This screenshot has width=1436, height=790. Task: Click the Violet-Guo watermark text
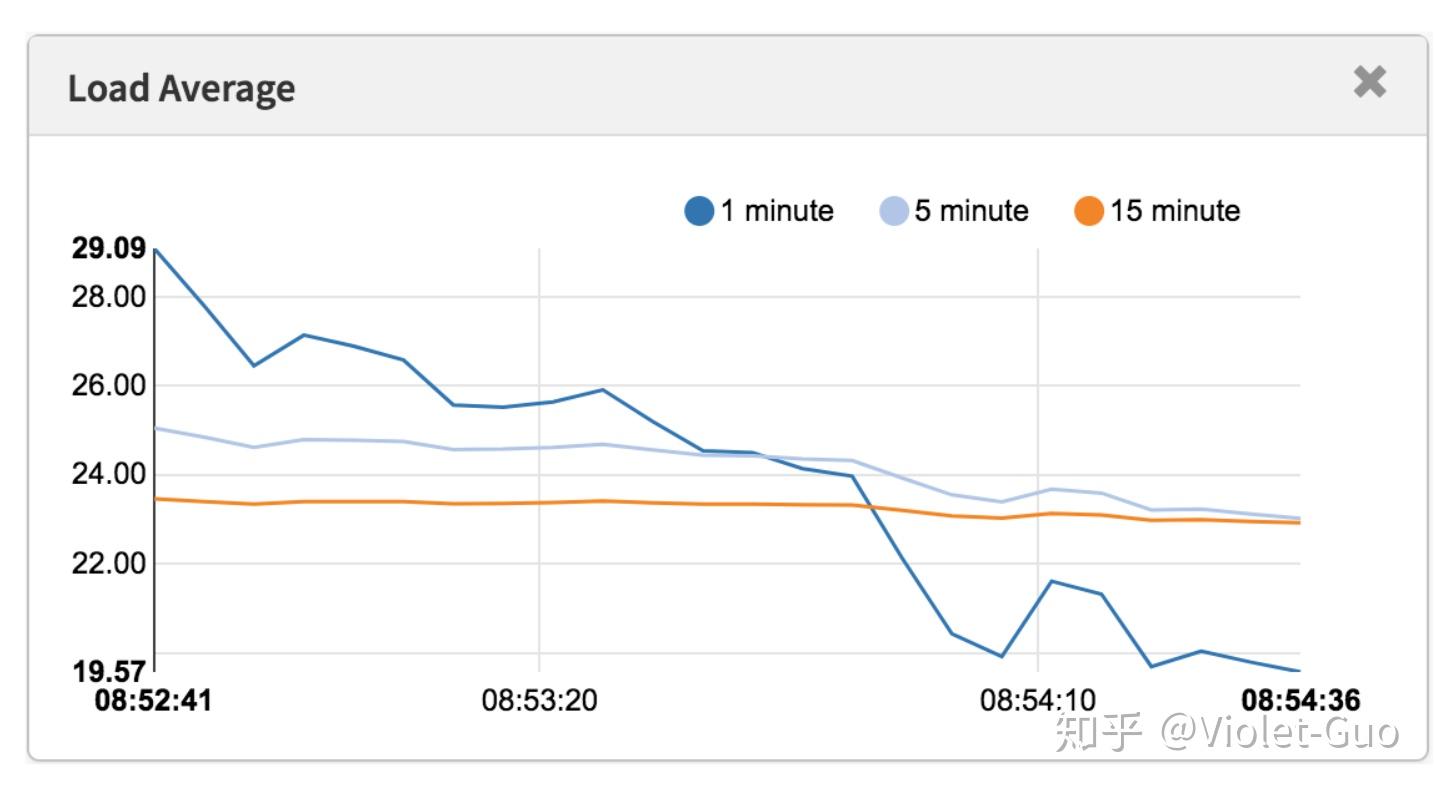point(1279,733)
